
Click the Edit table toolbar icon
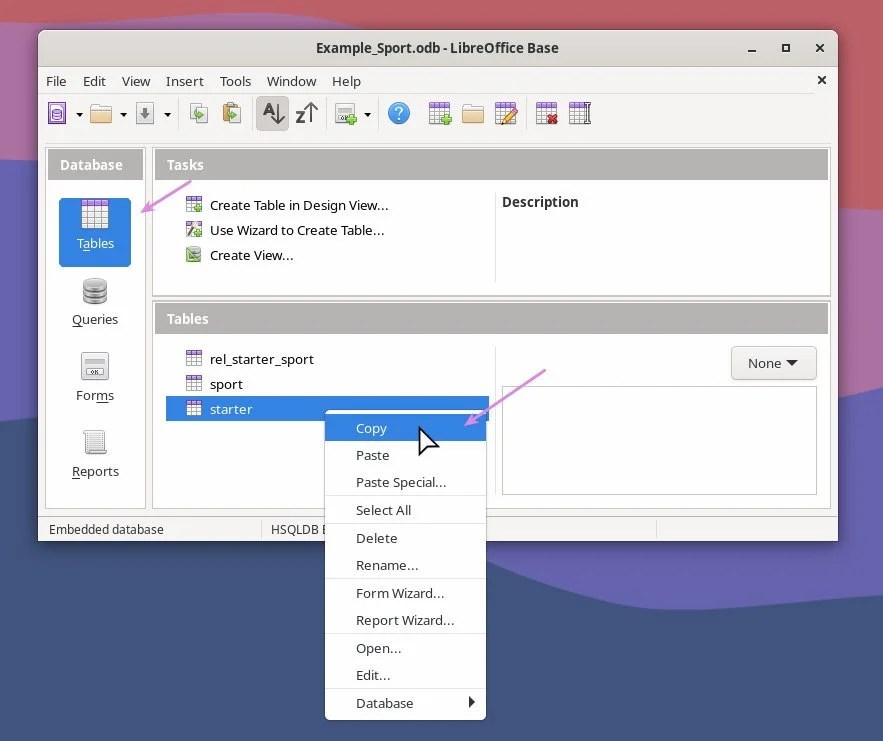click(506, 113)
